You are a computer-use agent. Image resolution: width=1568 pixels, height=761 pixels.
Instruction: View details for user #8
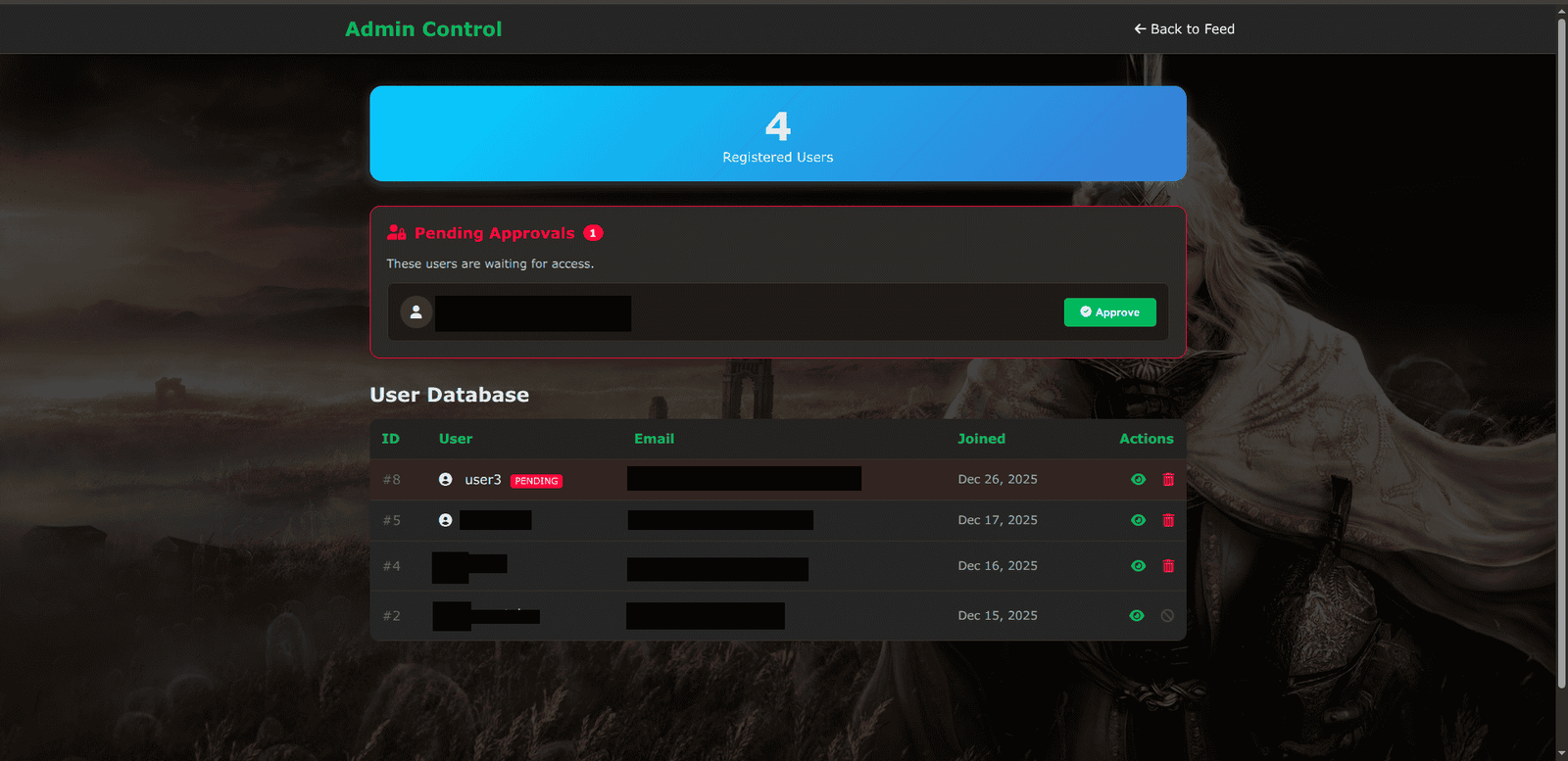(1138, 480)
